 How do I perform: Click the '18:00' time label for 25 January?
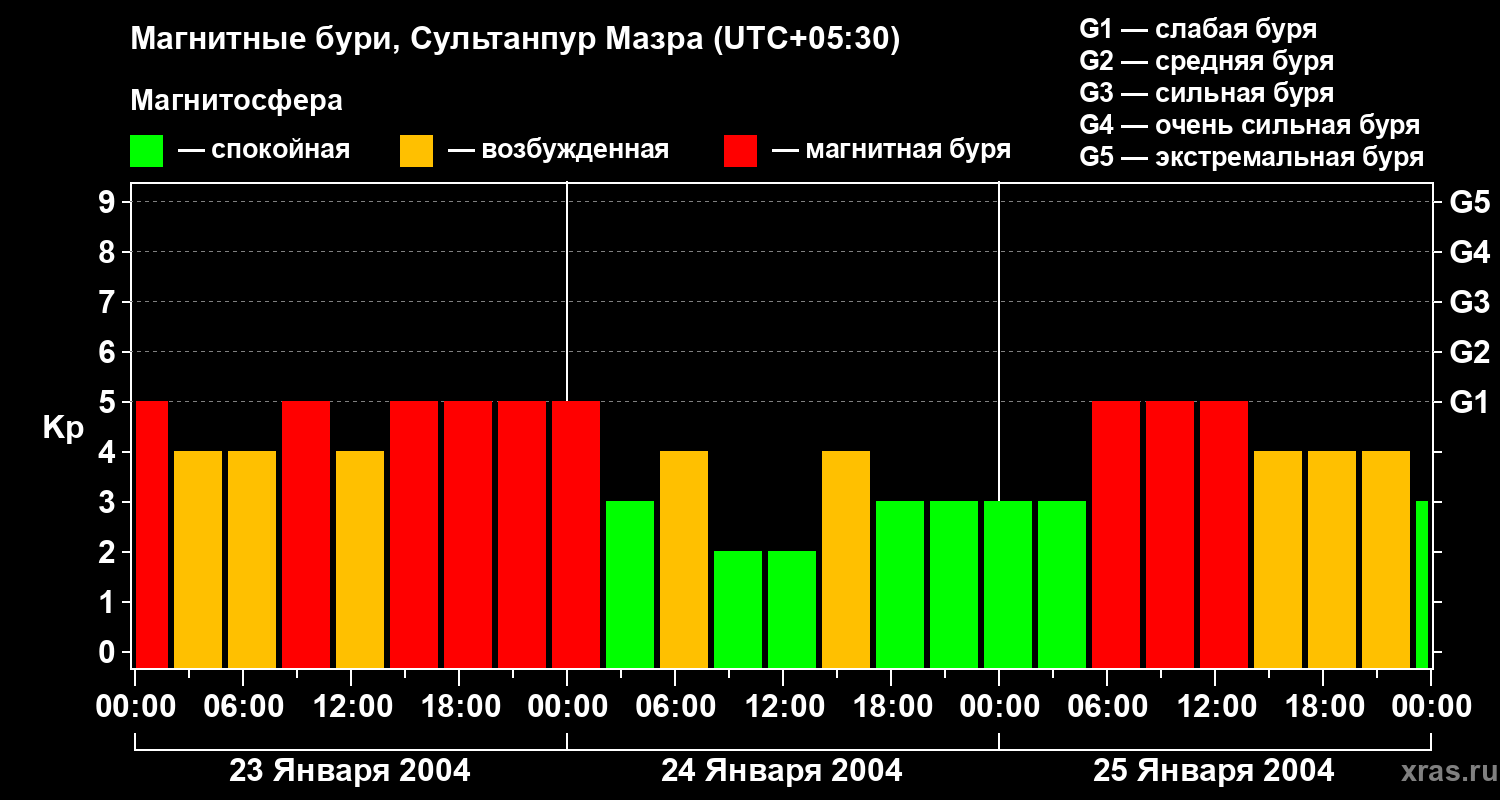point(1323,706)
